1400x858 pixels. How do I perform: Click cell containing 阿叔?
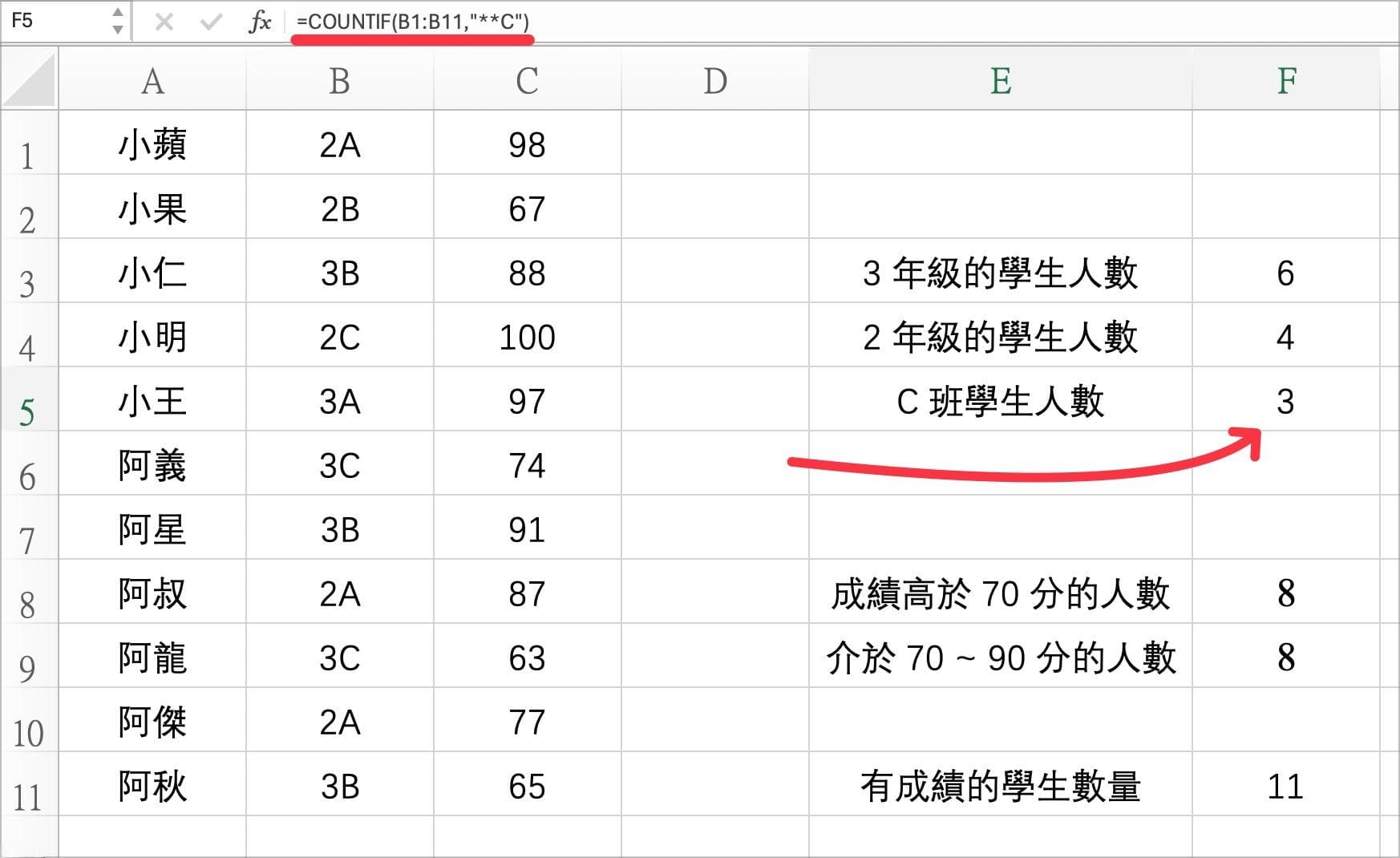(152, 592)
